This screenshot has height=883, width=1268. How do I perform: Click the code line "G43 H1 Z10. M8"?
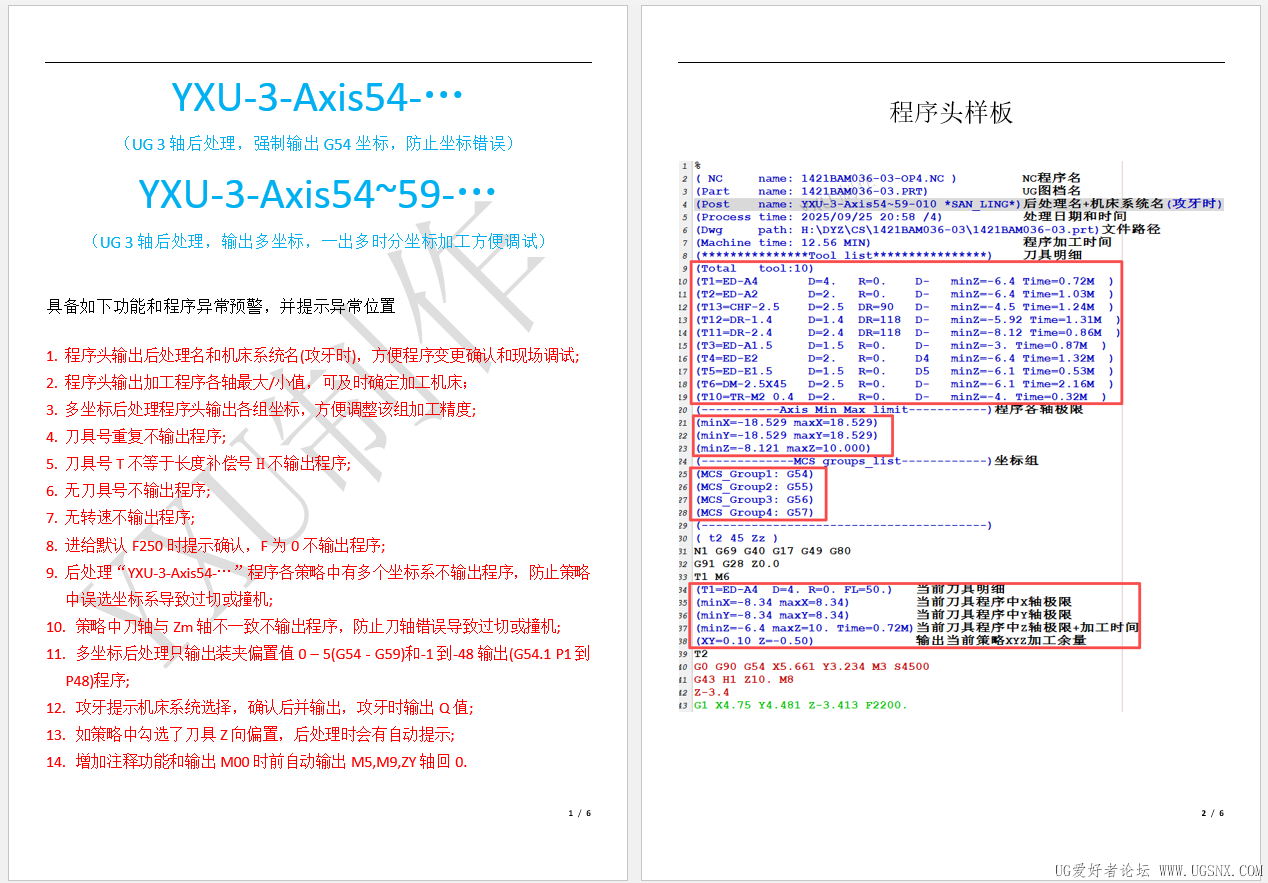(743, 679)
